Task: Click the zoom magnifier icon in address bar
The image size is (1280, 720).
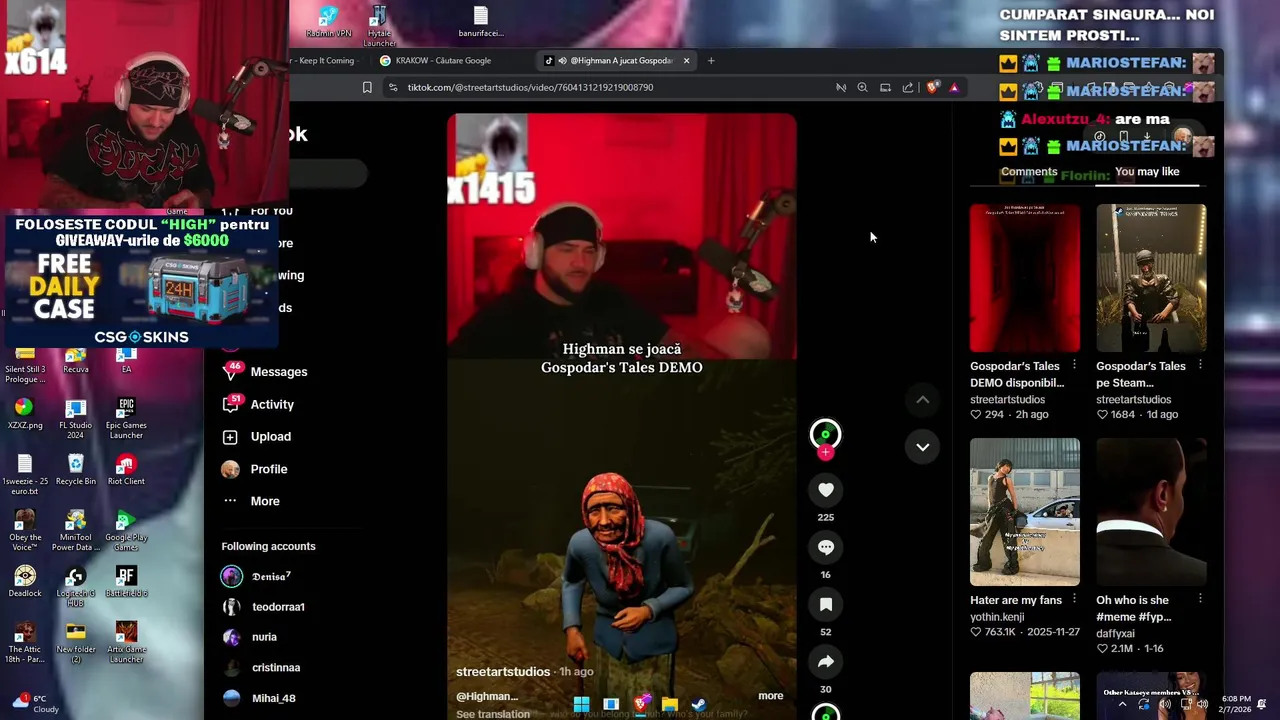Action: (x=862, y=88)
